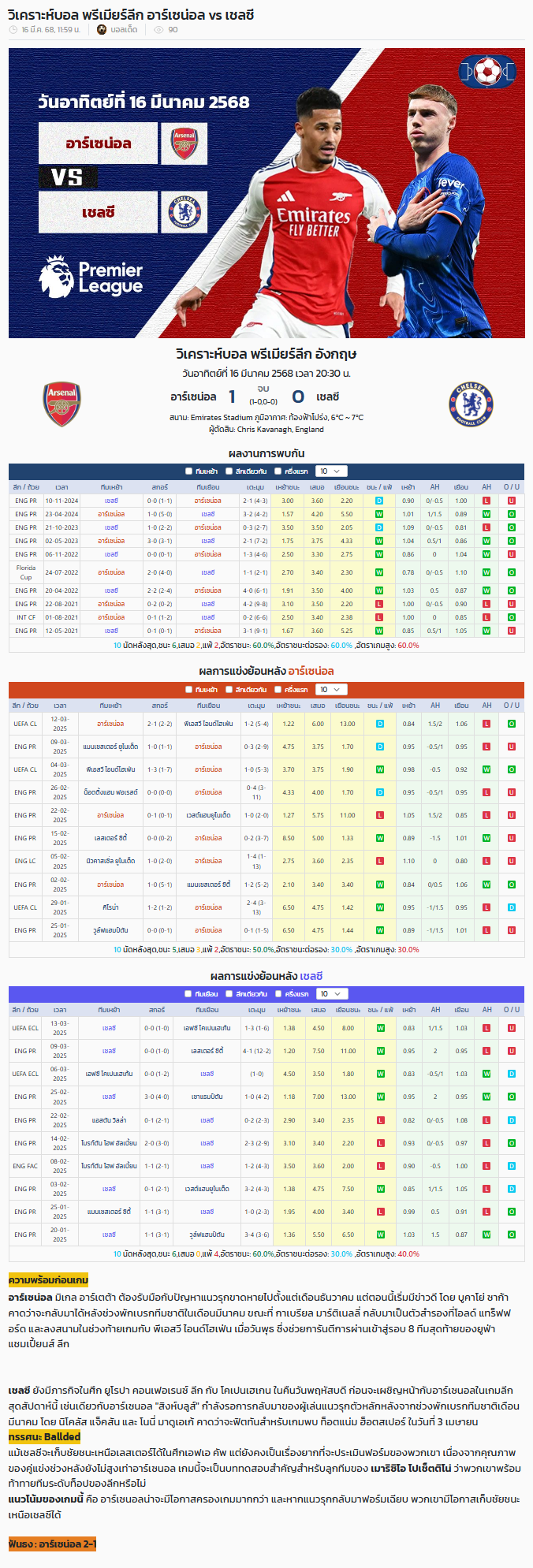Viewport: 533px width, 1568px height.
Task: Click the Arsenal crest beside the match score
Action: pos(62,404)
